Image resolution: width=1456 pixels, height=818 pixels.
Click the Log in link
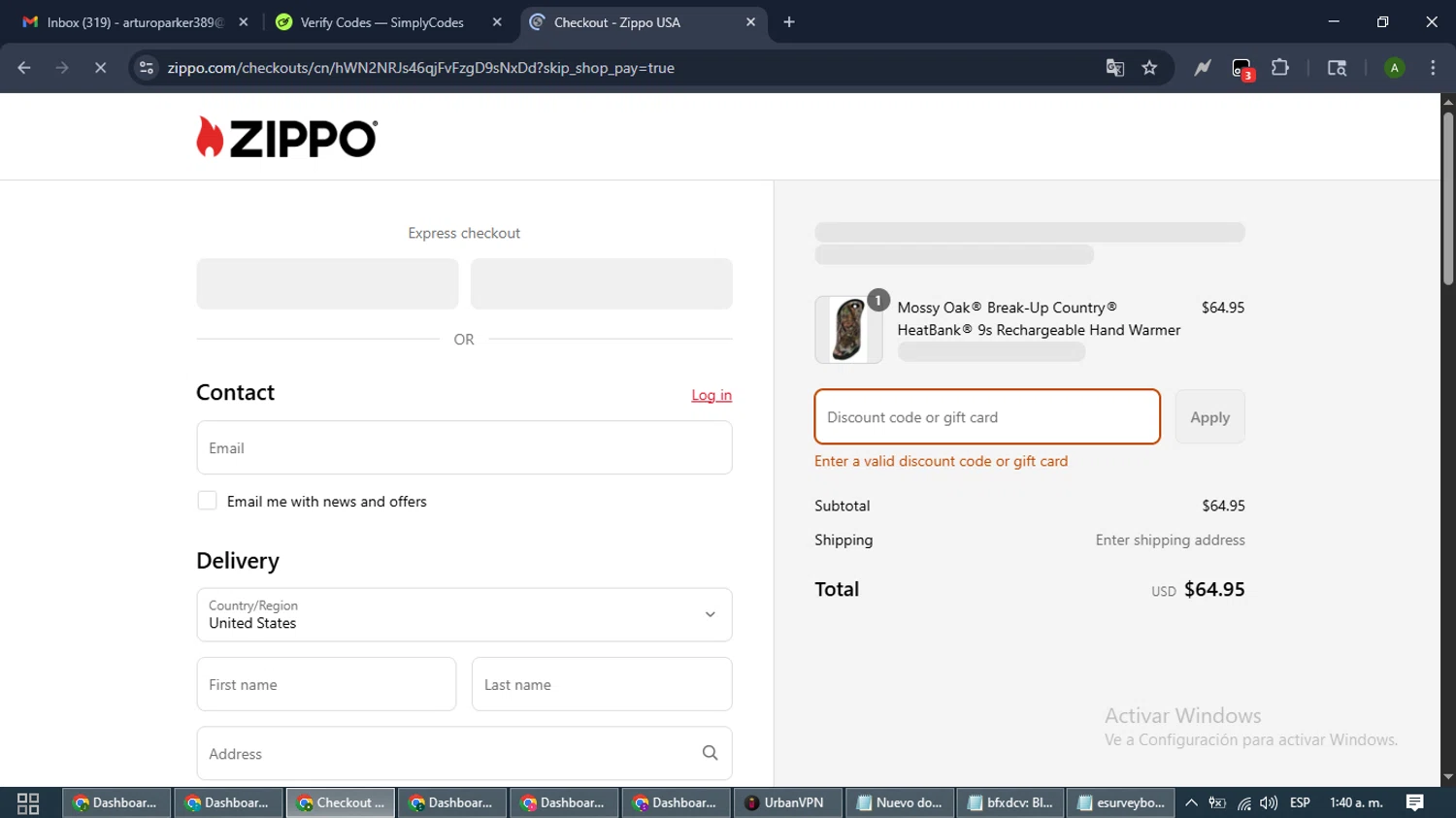[711, 395]
